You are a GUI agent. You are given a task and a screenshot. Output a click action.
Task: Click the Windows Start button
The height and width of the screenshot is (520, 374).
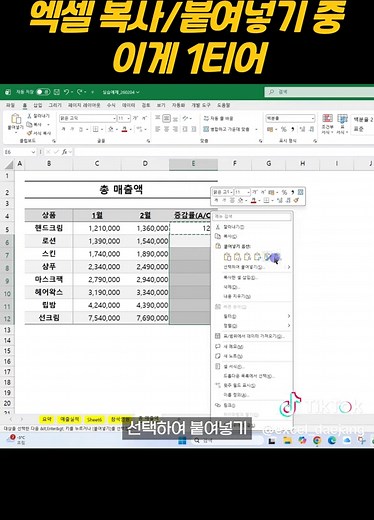182,441
